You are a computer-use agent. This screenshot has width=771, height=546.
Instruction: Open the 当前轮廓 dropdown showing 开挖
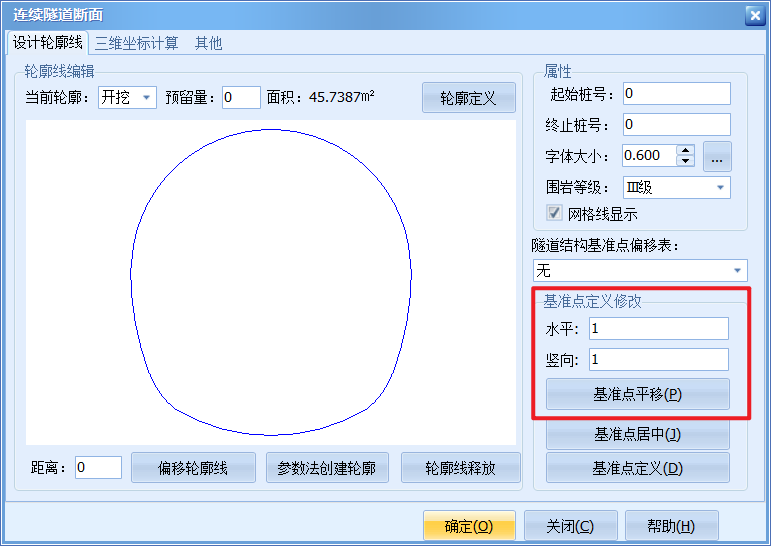[x=127, y=97]
